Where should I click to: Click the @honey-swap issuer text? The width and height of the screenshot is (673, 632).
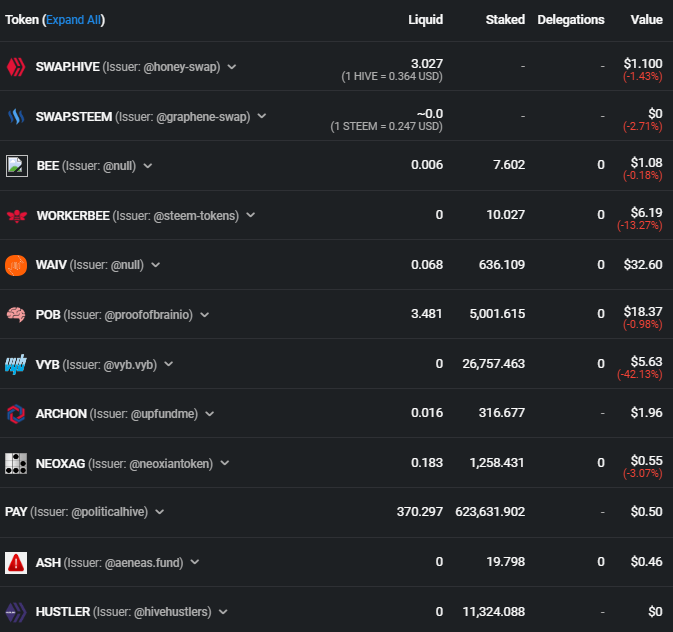(180, 67)
